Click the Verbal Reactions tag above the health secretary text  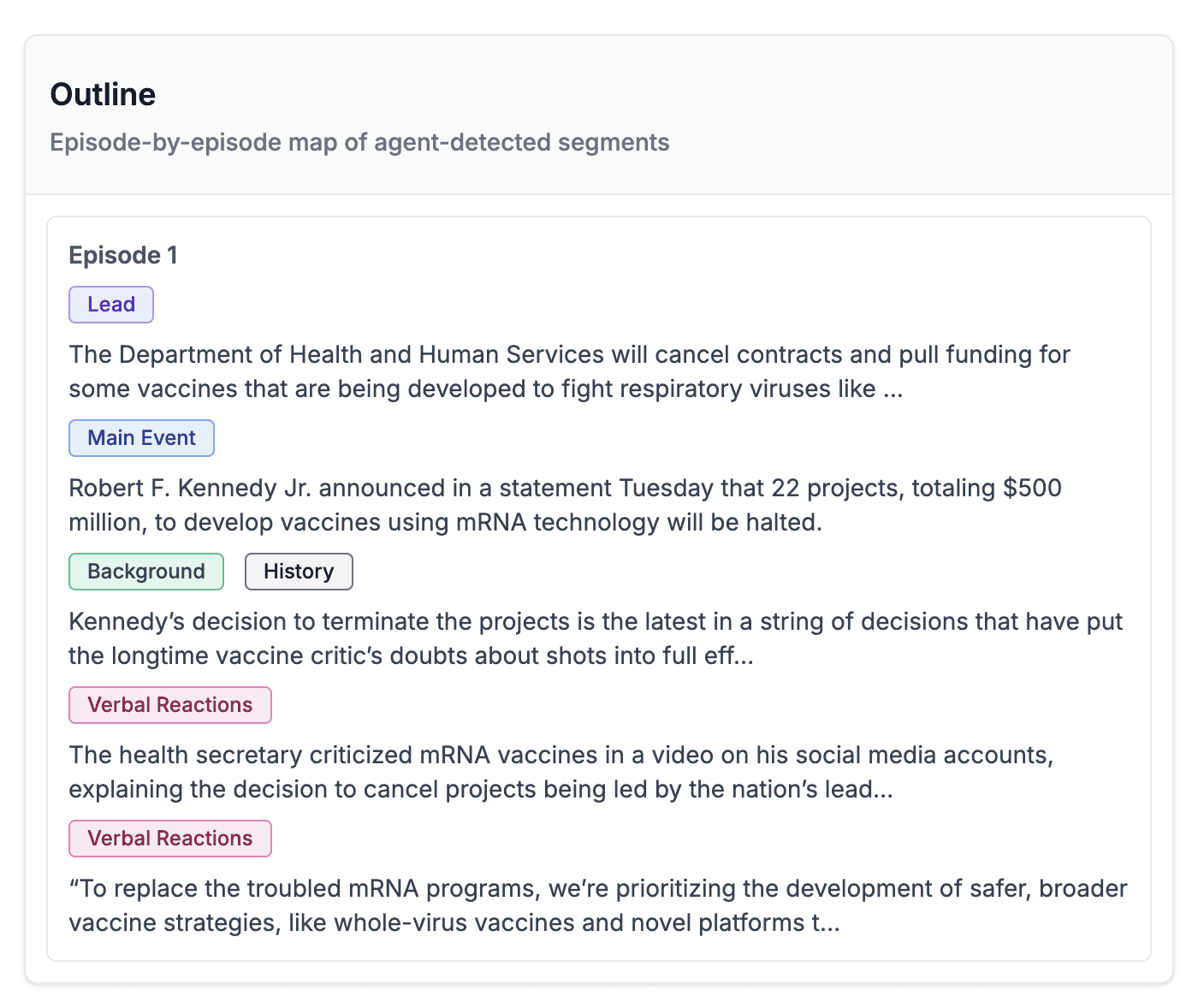(170, 705)
